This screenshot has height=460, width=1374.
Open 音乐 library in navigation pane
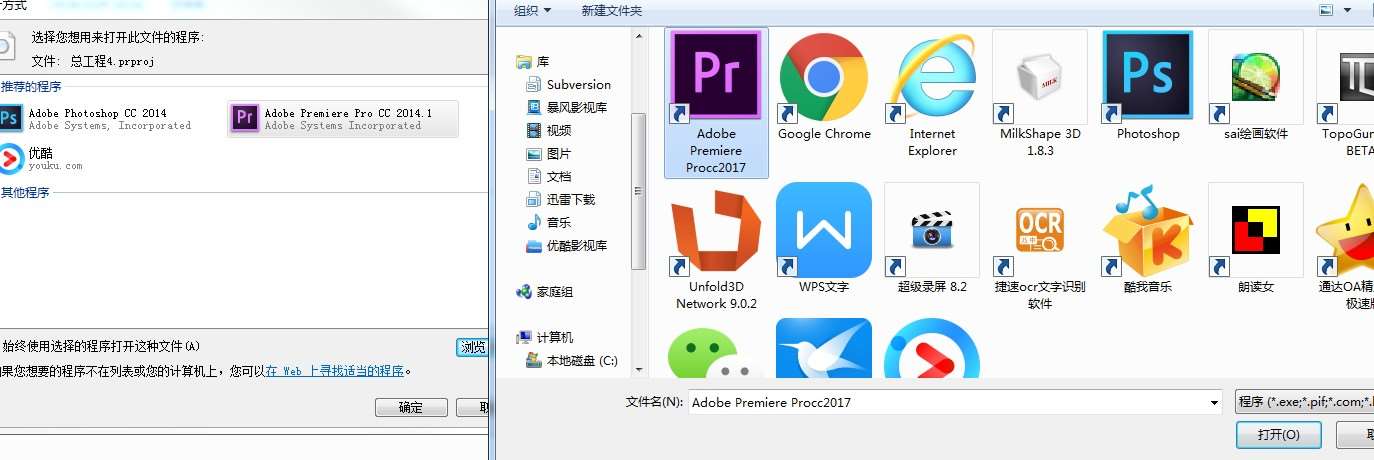click(x=549, y=223)
